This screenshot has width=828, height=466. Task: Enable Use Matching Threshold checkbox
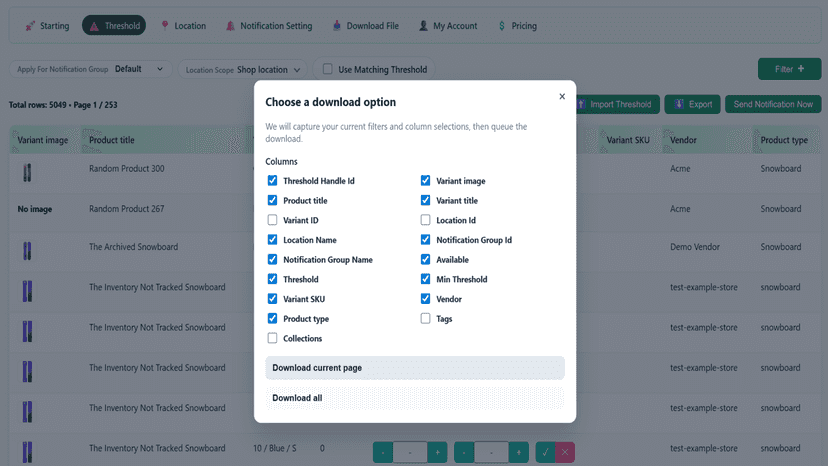[327, 69]
